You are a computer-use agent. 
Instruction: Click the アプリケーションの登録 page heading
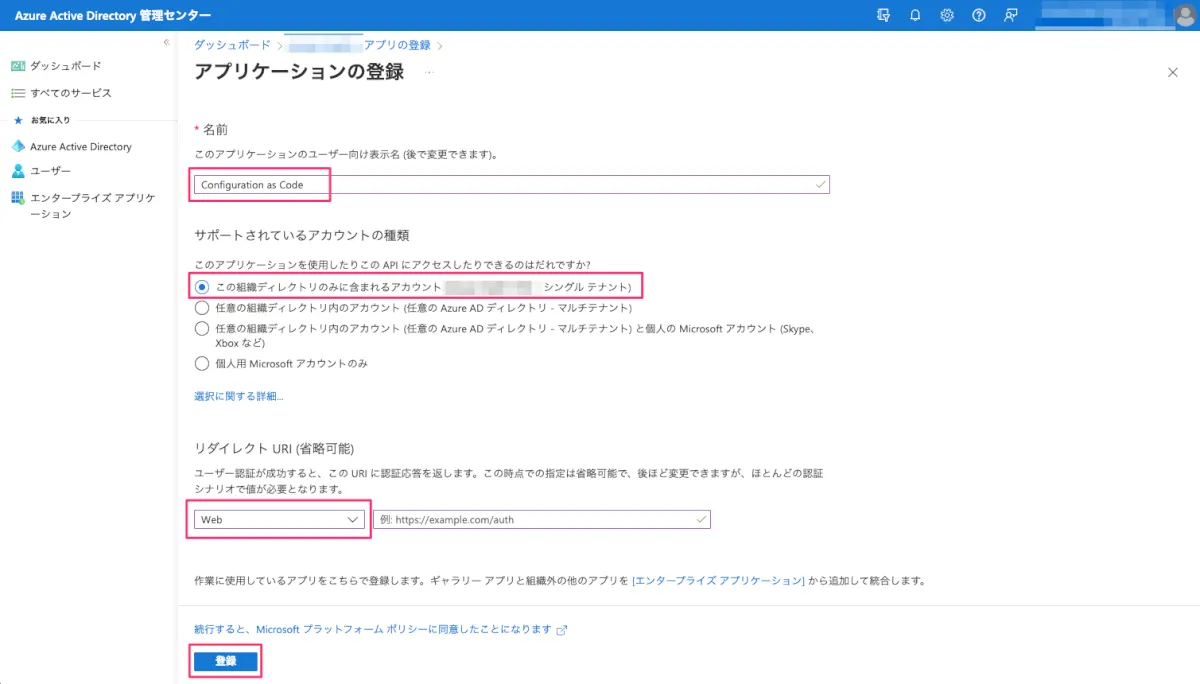tap(299, 72)
